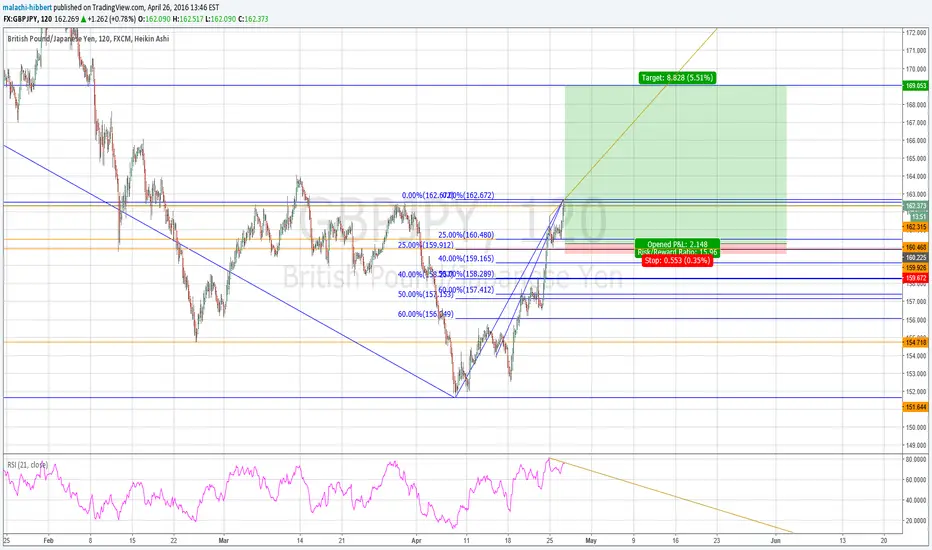Click the Mar label on time axis
Image resolution: width=932 pixels, height=550 pixels.
coord(223,540)
